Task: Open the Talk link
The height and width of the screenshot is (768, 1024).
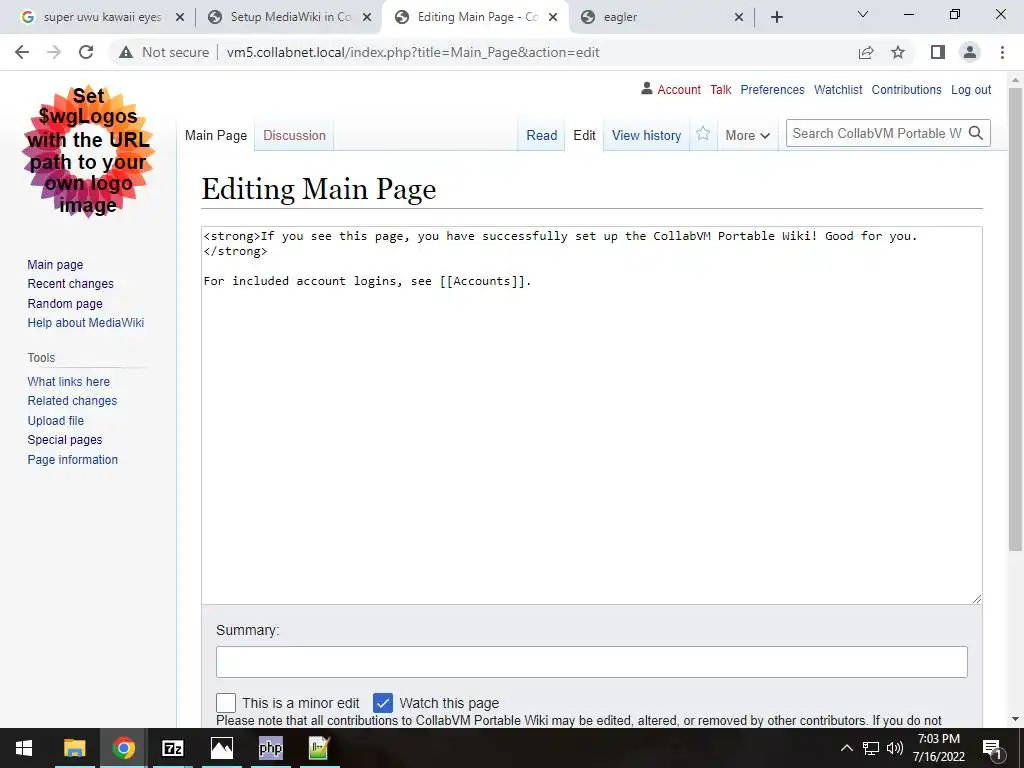Action: [720, 89]
